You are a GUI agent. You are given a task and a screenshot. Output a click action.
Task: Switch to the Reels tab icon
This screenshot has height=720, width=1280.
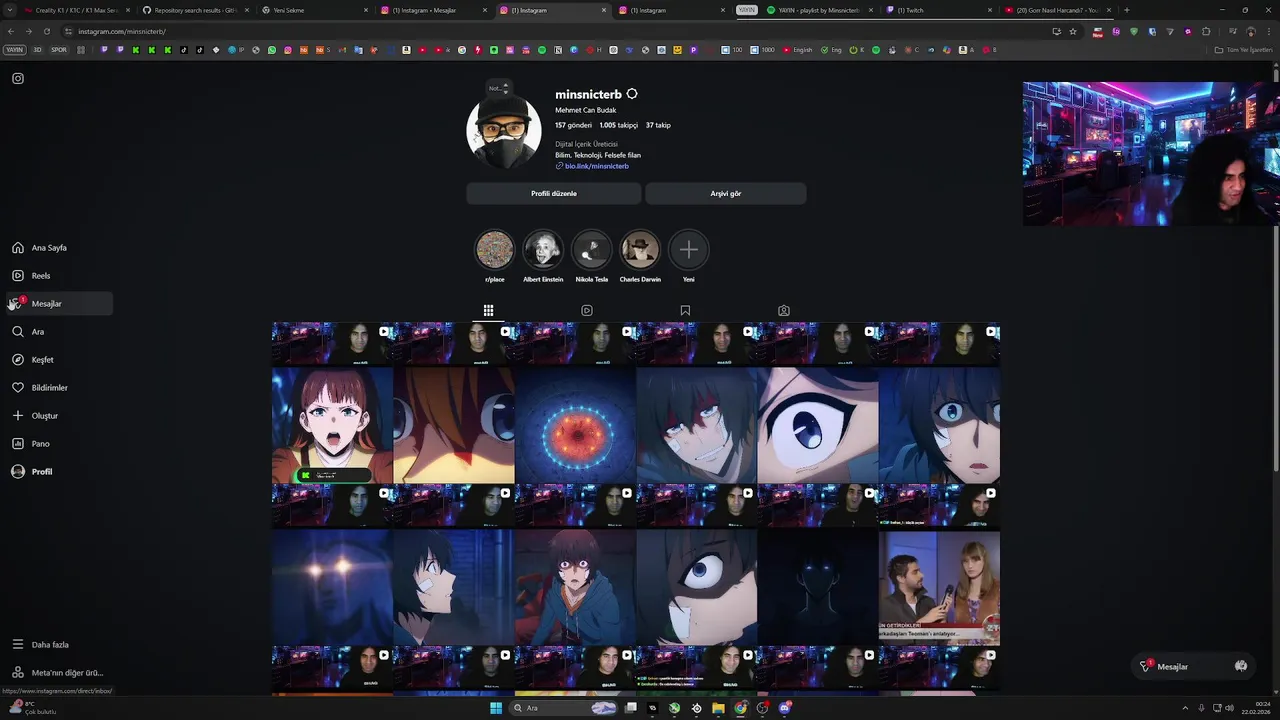pos(587,310)
